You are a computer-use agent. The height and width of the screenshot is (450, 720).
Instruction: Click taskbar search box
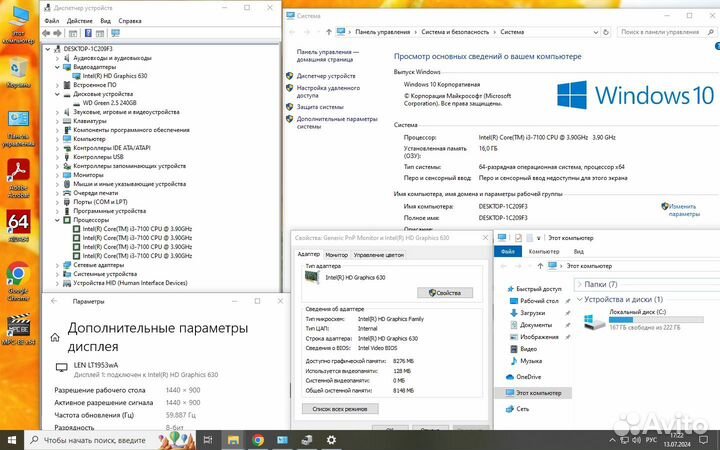pos(110,440)
